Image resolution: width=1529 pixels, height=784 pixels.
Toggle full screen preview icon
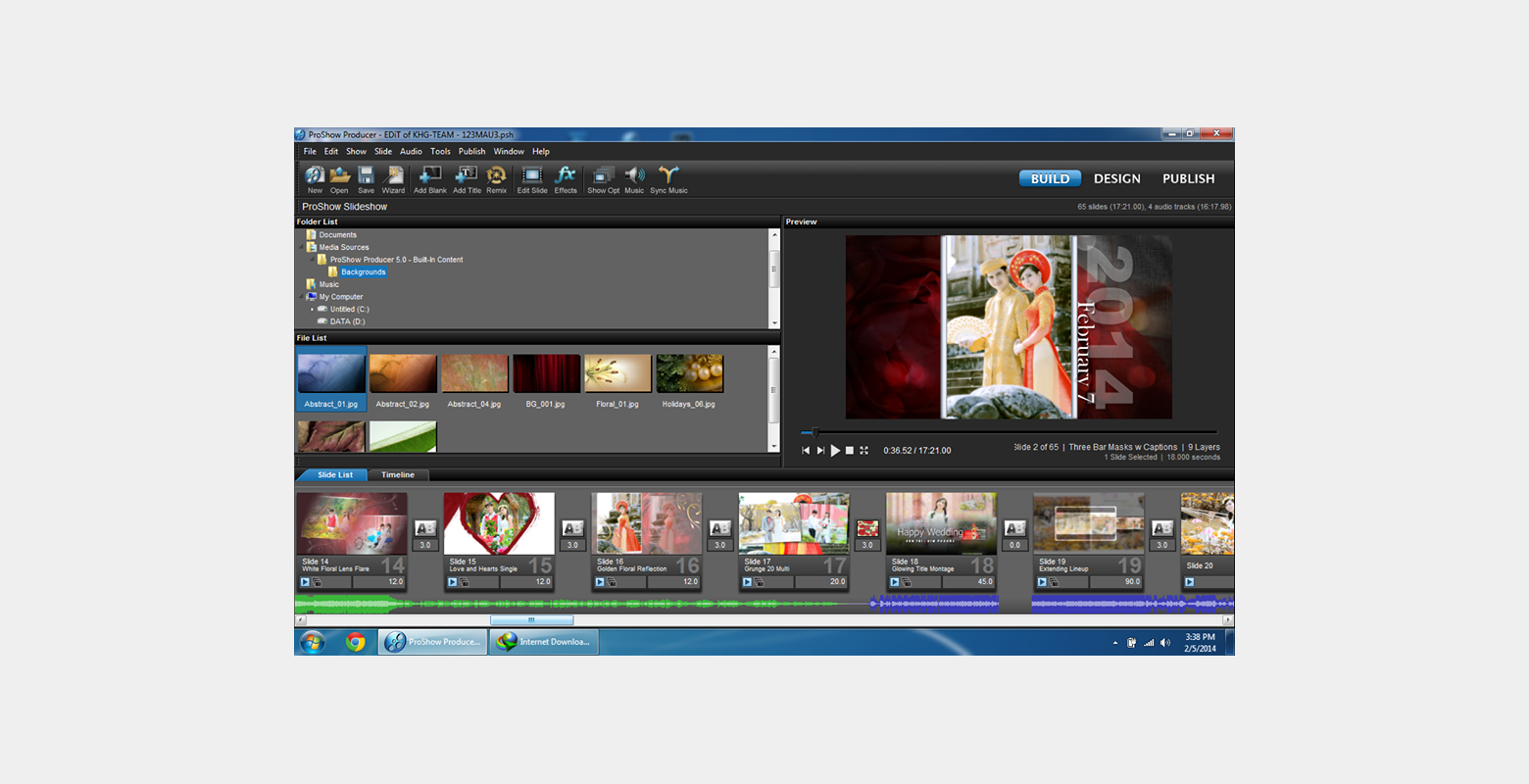pyautogui.click(x=863, y=451)
